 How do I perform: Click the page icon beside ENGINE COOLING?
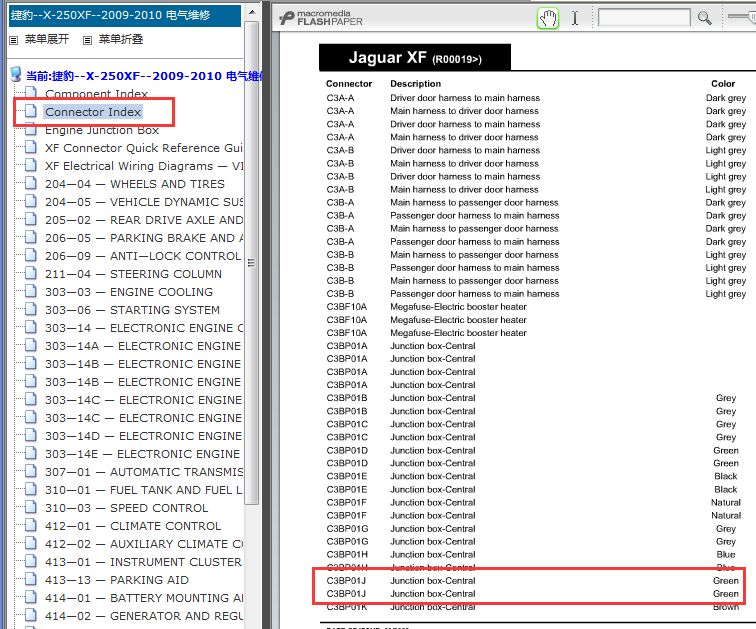click(31, 291)
